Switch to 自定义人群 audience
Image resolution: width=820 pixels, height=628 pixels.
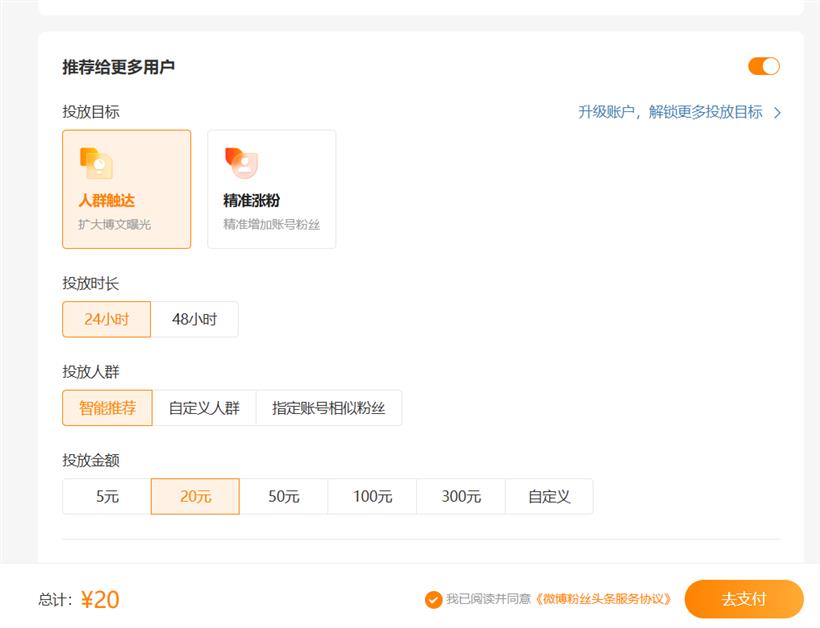tap(204, 408)
